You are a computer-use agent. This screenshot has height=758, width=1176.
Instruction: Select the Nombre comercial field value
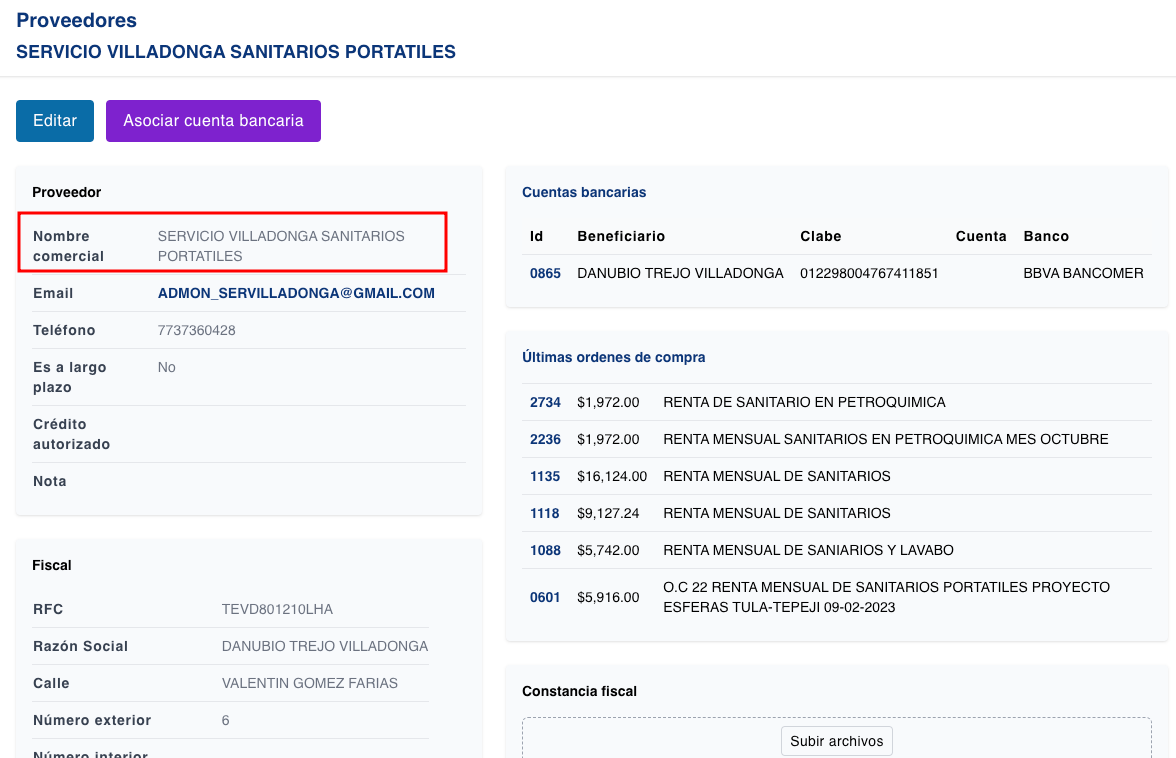point(280,246)
